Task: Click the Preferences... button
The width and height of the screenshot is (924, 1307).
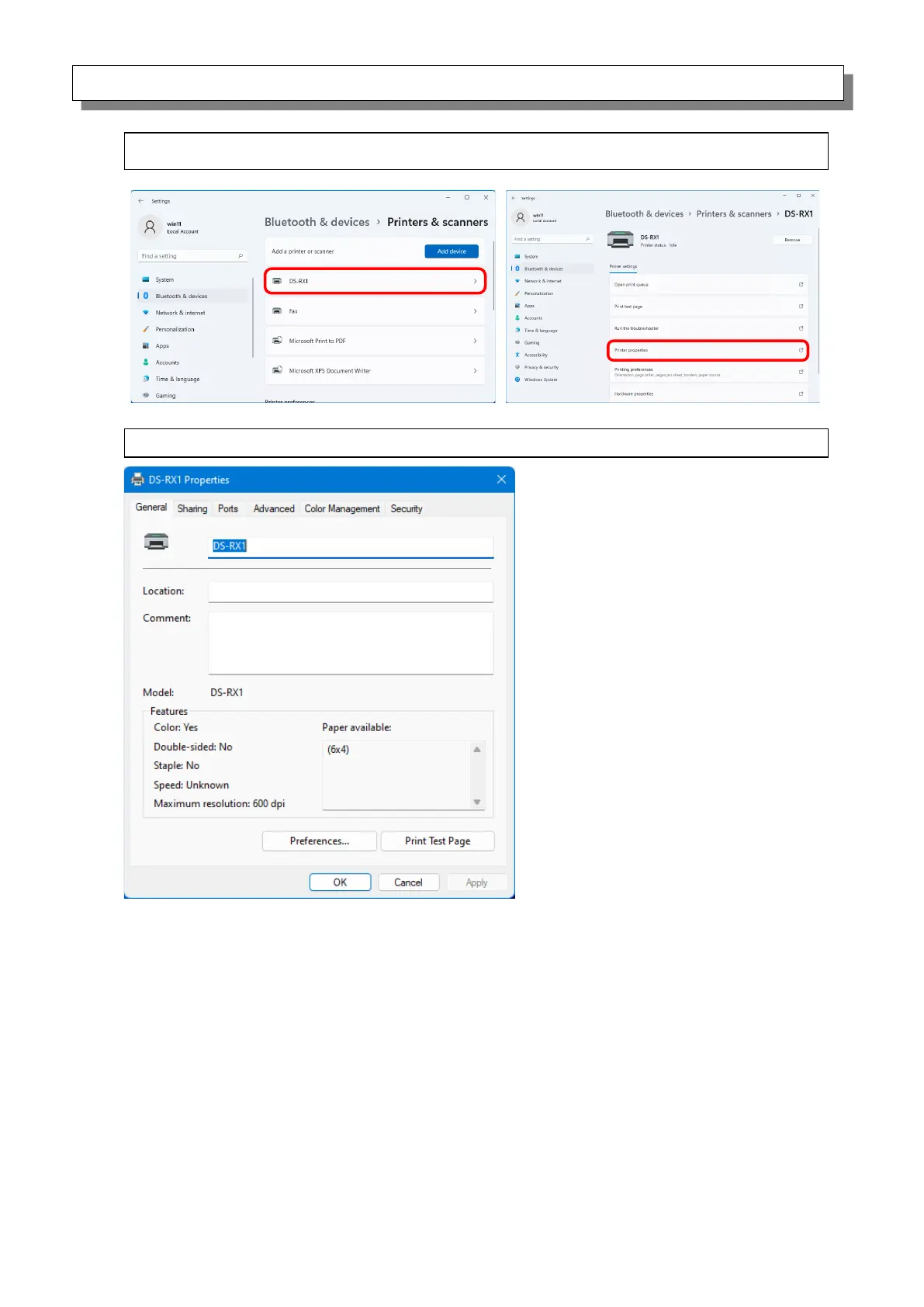Action: 320,841
